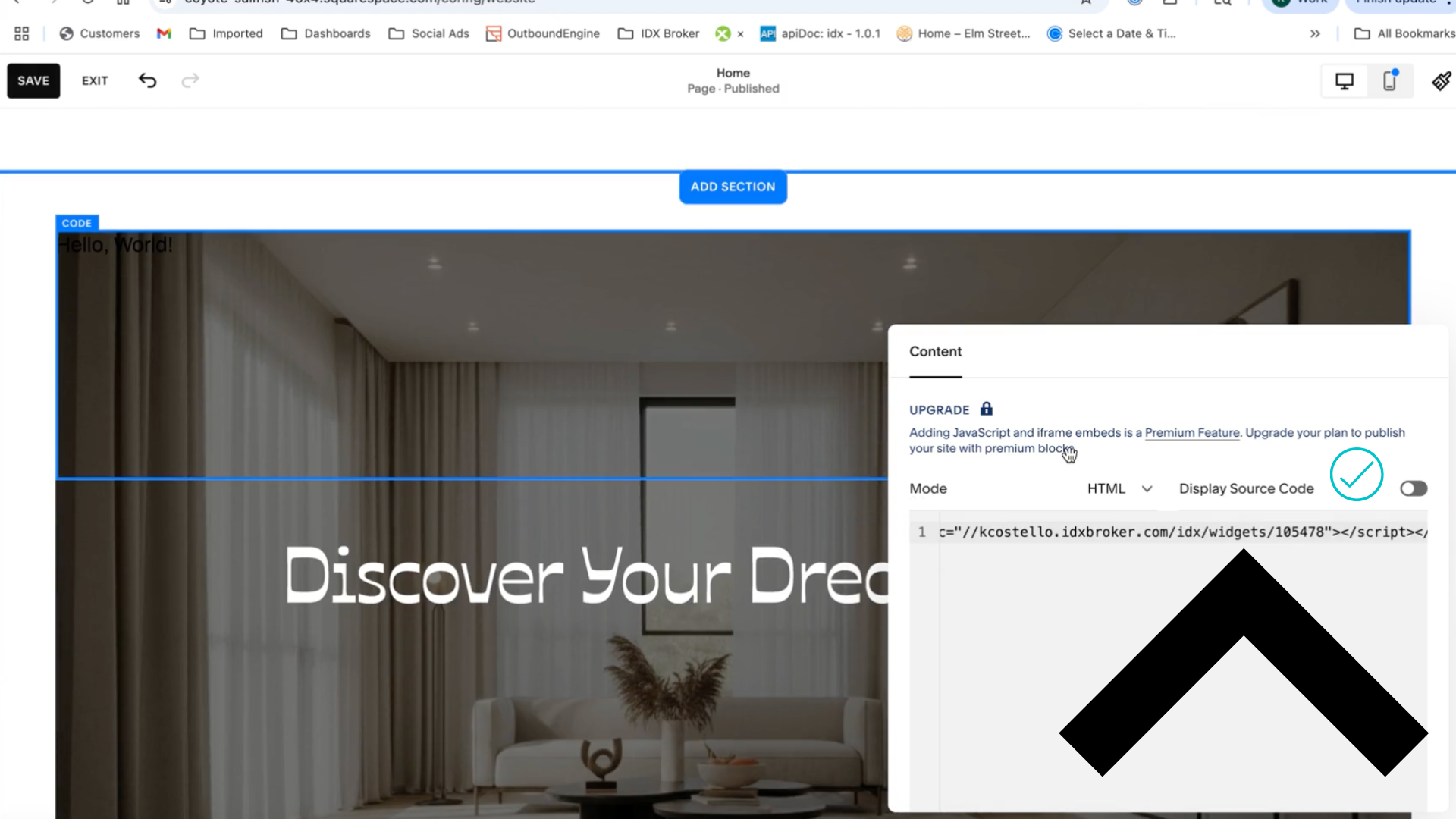This screenshot has width=1456, height=819.
Task: Open the OutboundEngine bookmark
Action: 542,33
